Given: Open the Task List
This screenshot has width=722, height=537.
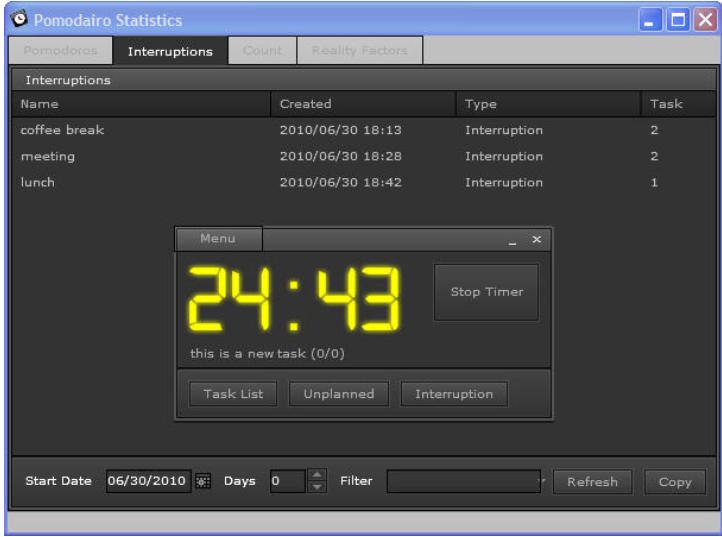Looking at the screenshot, I should (233, 394).
